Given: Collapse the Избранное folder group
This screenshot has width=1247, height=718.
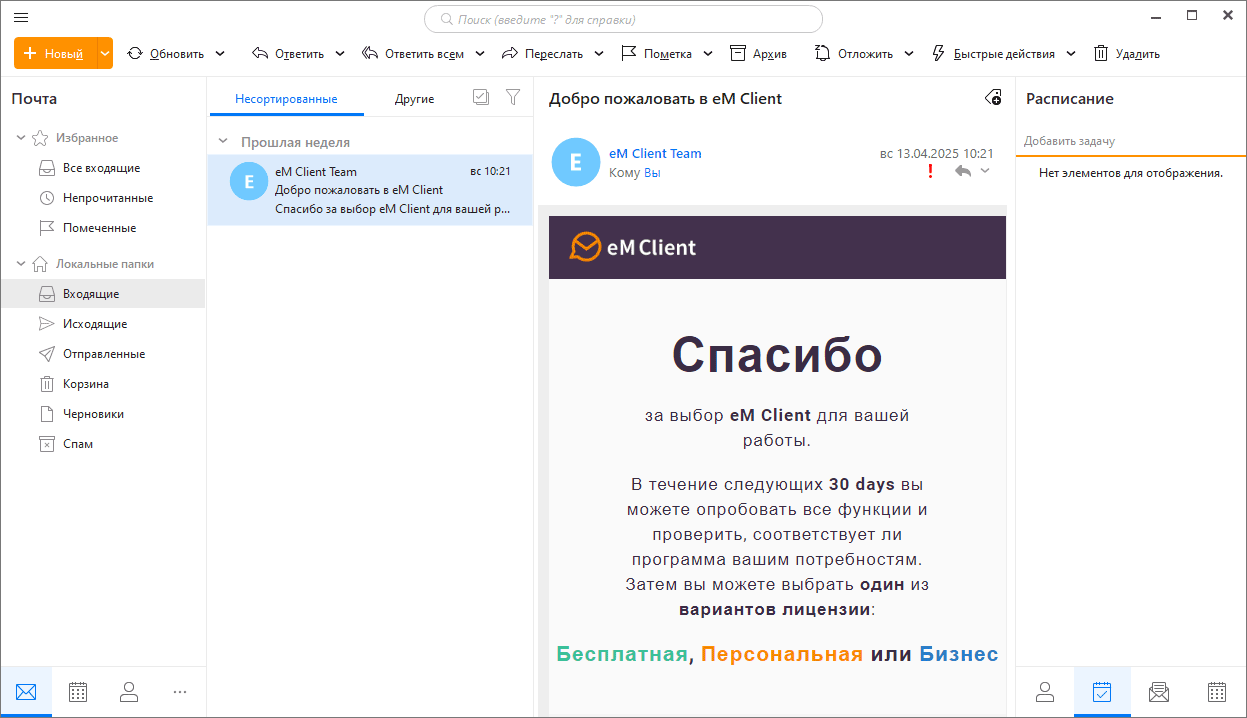Looking at the screenshot, I should pyautogui.click(x=21, y=138).
